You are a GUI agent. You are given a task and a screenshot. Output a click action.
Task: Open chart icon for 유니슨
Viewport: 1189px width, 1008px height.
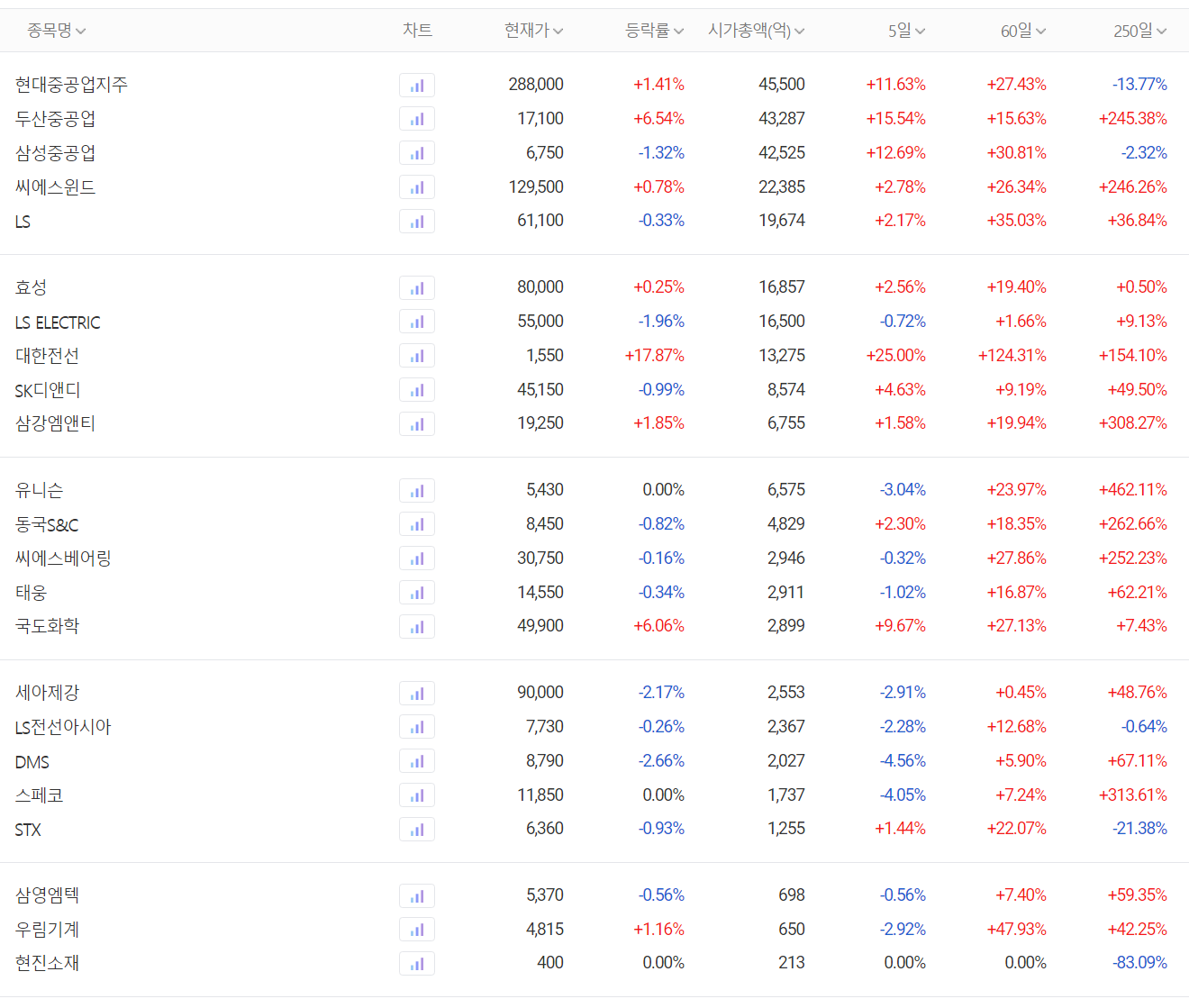(x=417, y=491)
